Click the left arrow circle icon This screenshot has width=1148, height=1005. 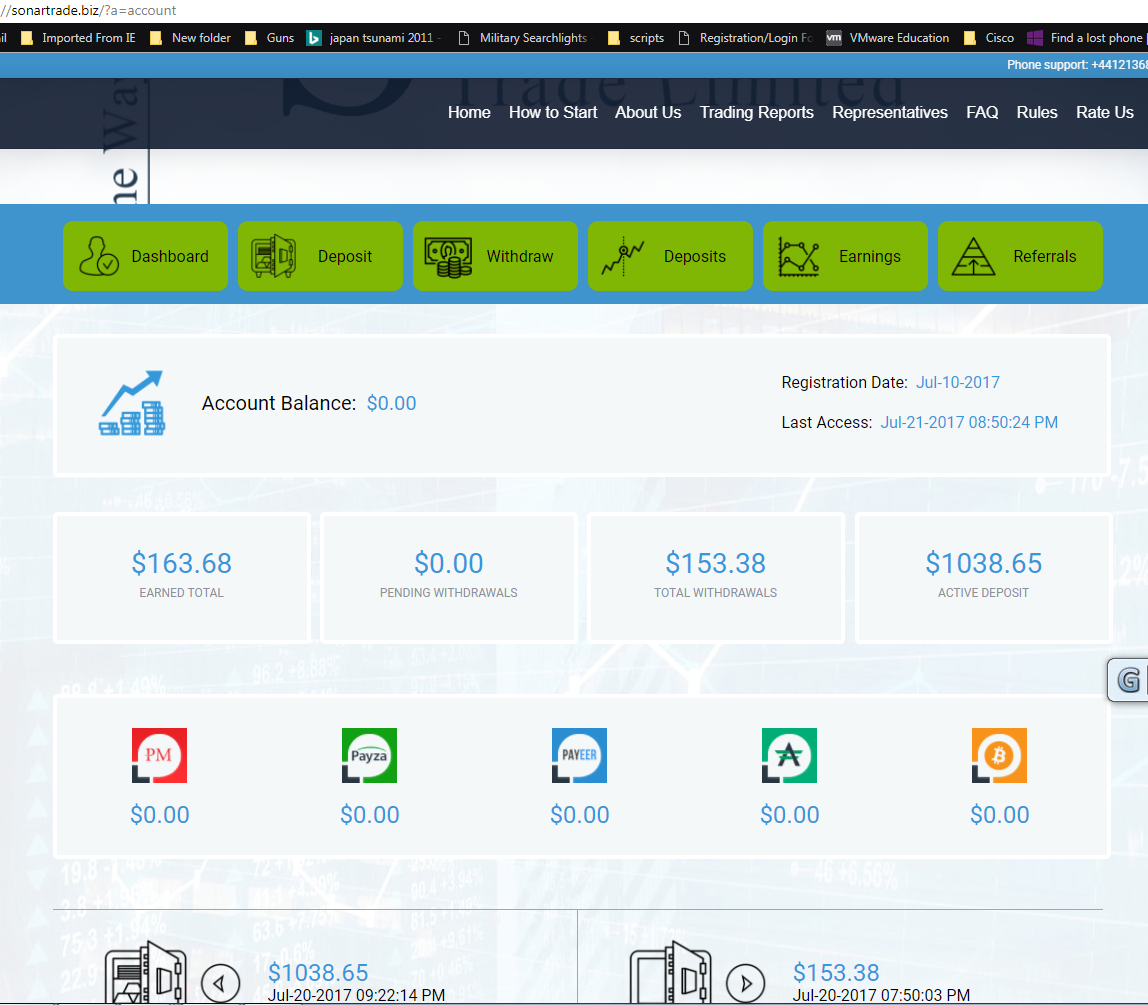[220, 983]
